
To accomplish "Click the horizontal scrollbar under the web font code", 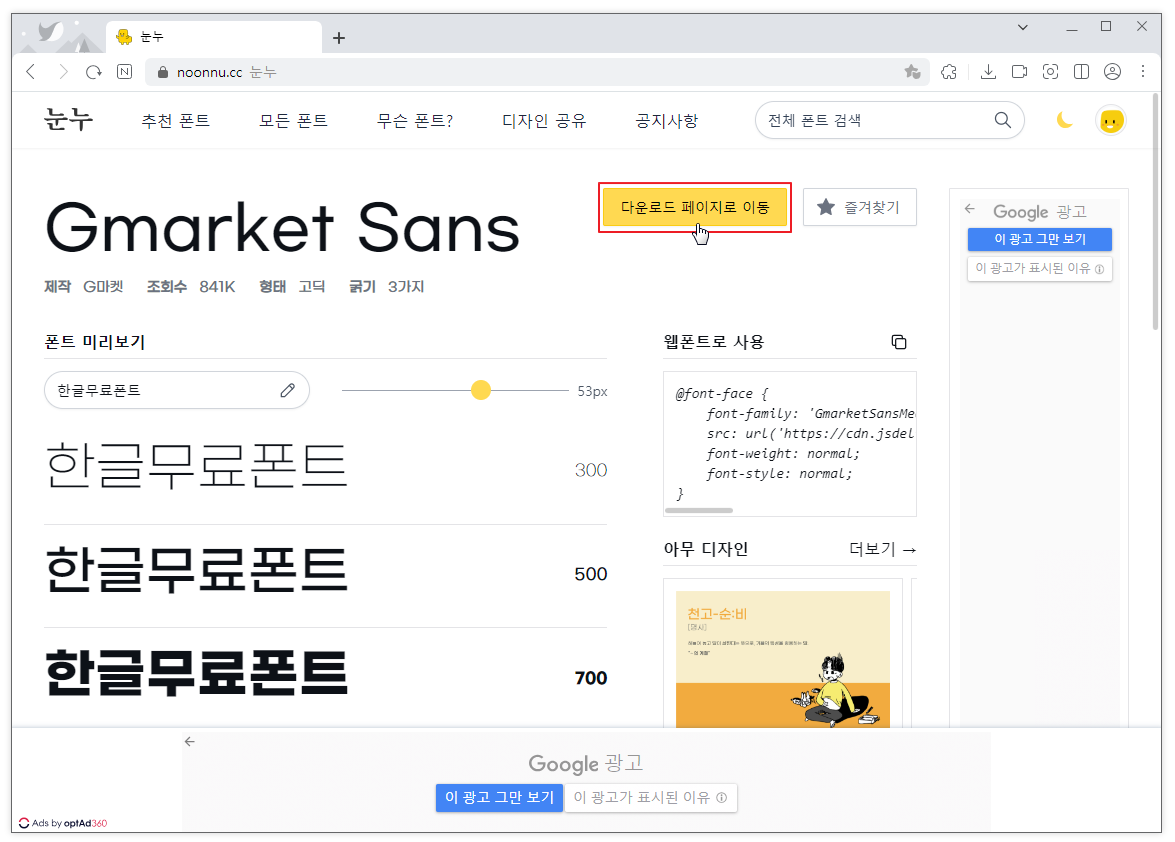I will (x=699, y=511).
